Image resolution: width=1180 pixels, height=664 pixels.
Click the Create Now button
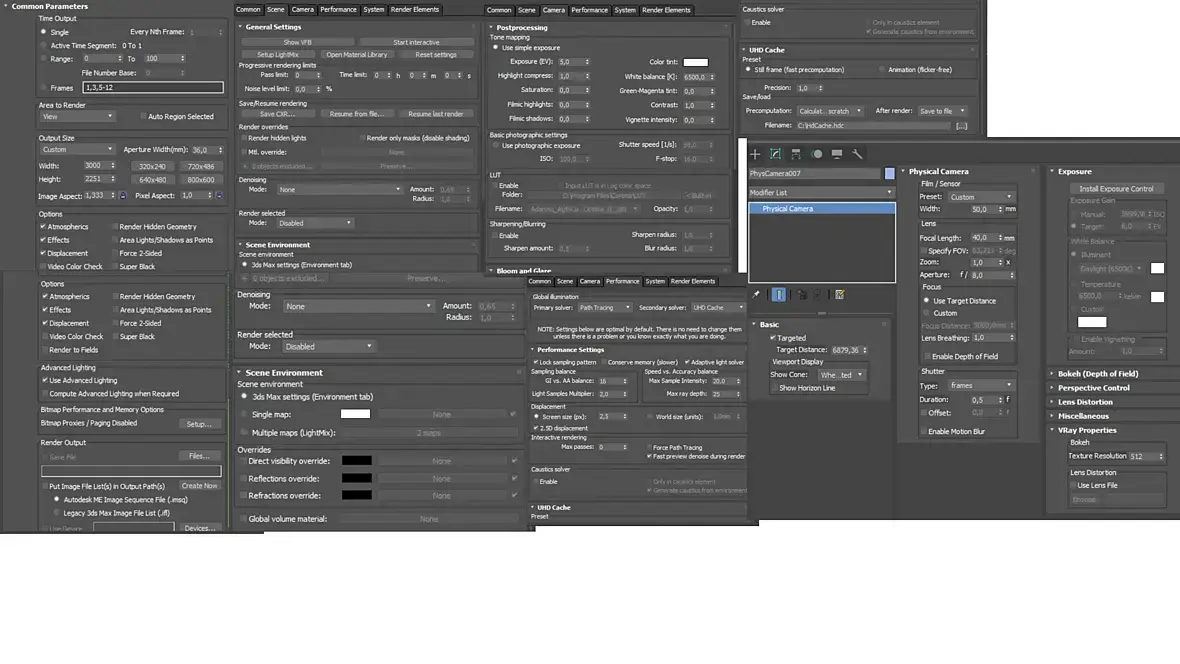click(199, 486)
